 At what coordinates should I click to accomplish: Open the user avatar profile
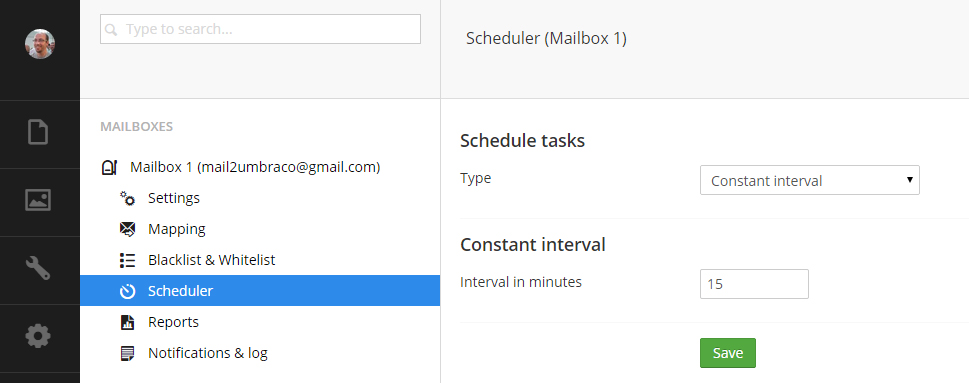click(x=40, y=44)
